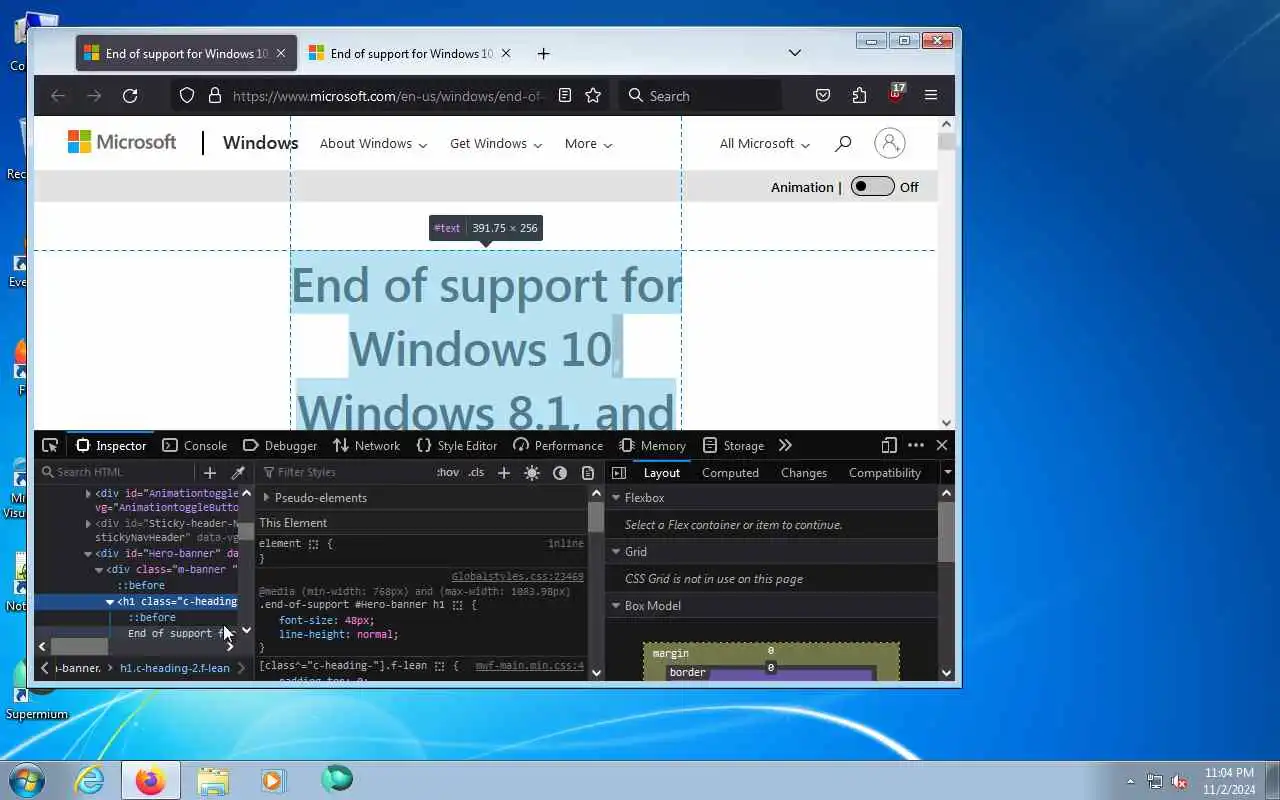
Task: Open the Storage tab
Action: [733, 446]
